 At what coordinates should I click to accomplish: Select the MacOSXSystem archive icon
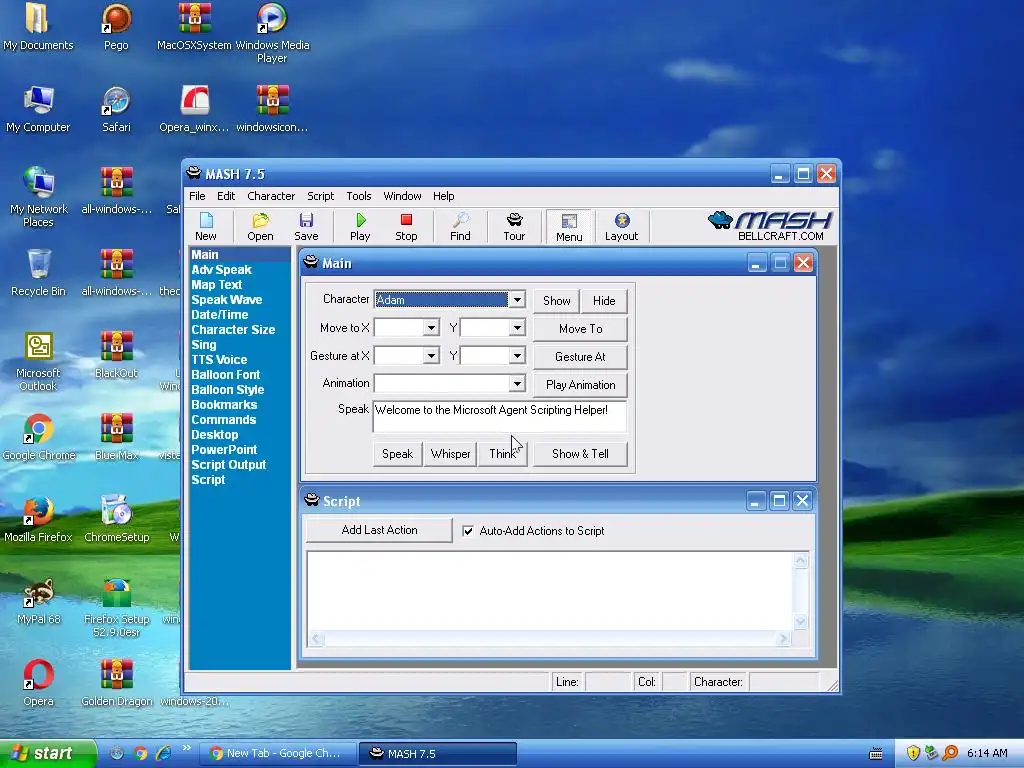point(194,27)
